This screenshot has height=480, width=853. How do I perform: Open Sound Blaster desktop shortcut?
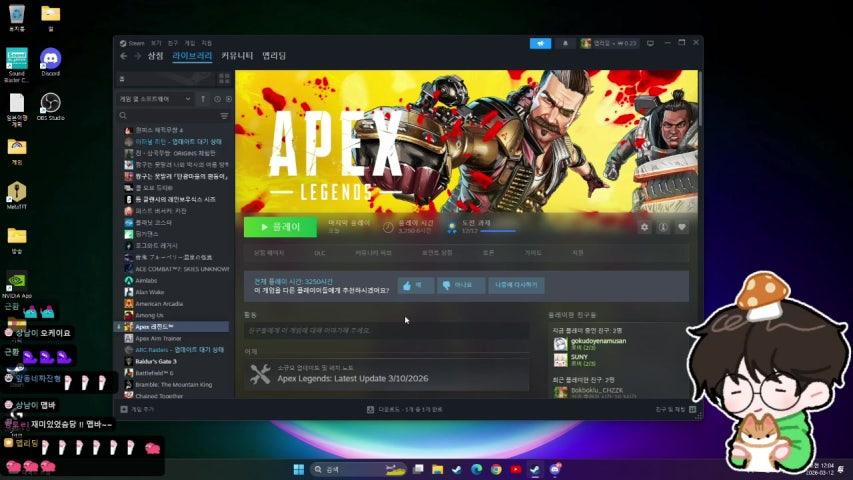[x=17, y=65]
